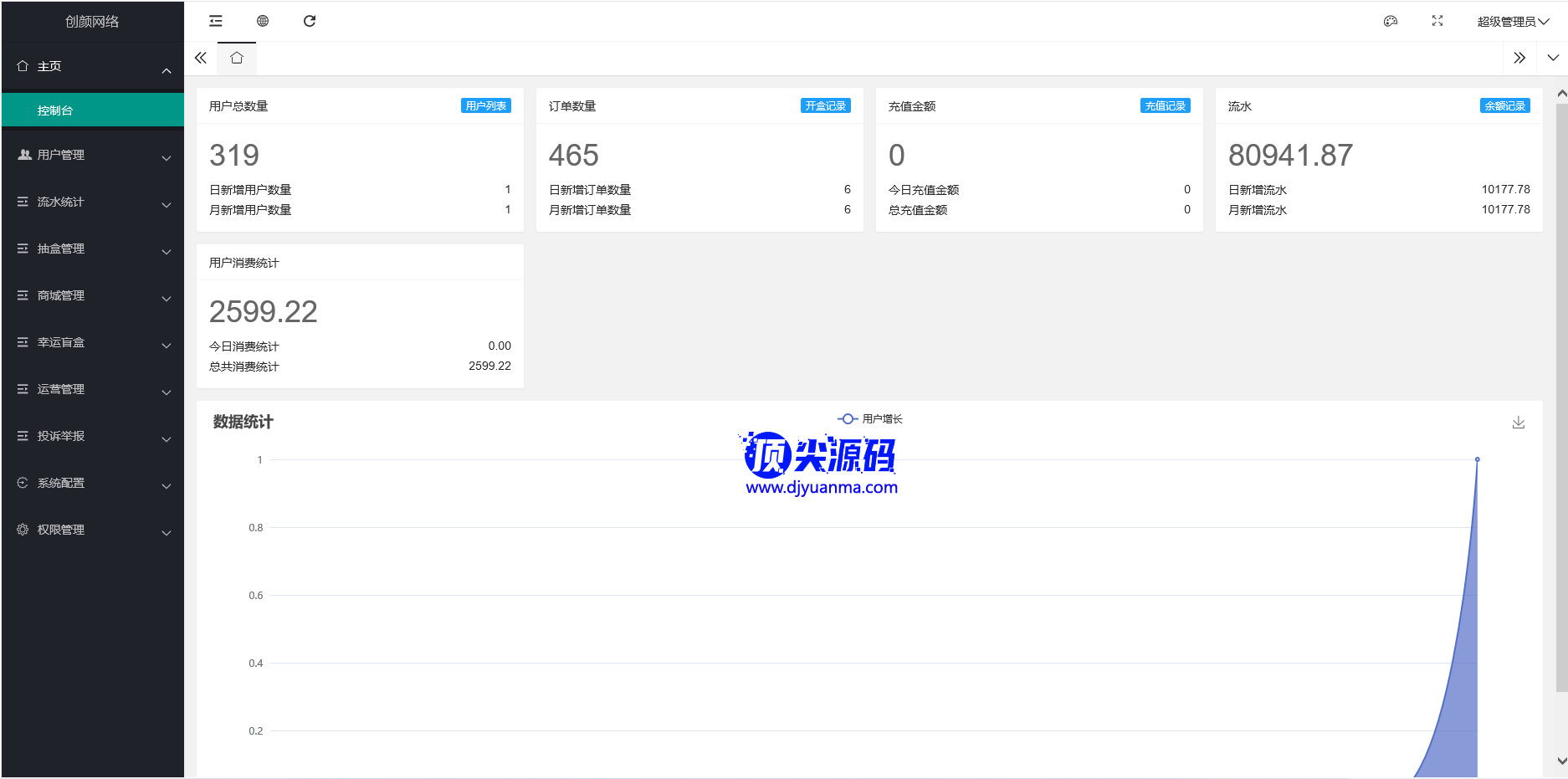Refresh the page using the reload icon
1568x779 pixels.
point(310,21)
